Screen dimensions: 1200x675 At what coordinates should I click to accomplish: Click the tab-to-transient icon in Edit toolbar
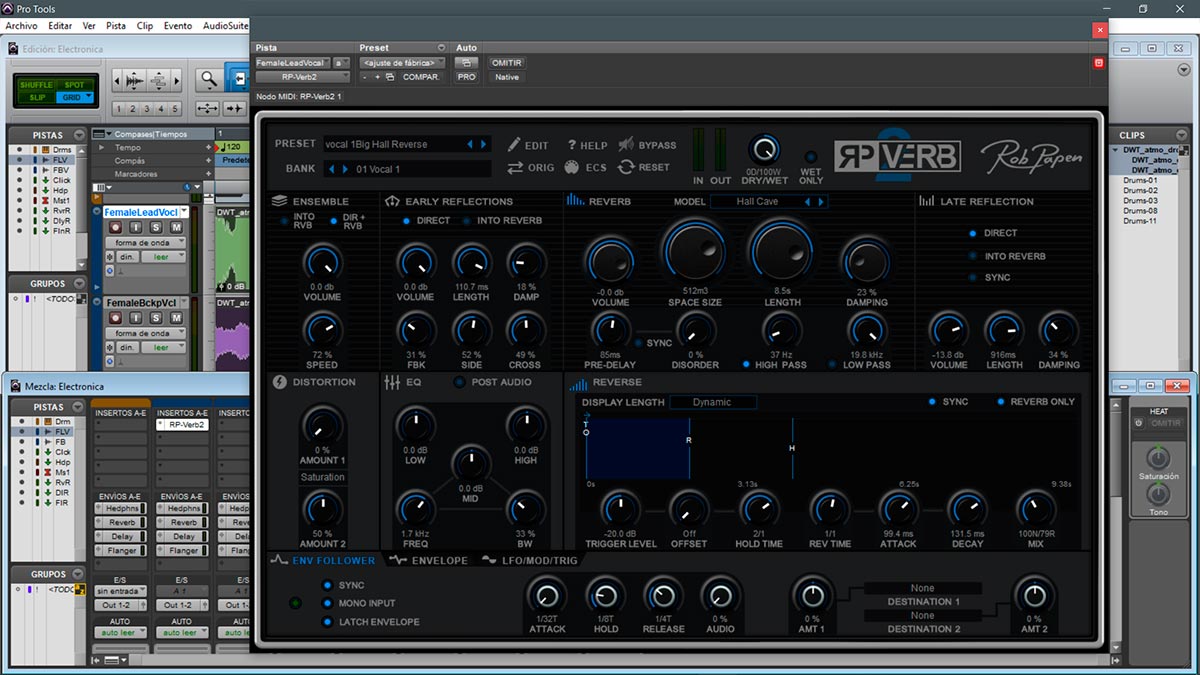pyautogui.click(x=236, y=109)
